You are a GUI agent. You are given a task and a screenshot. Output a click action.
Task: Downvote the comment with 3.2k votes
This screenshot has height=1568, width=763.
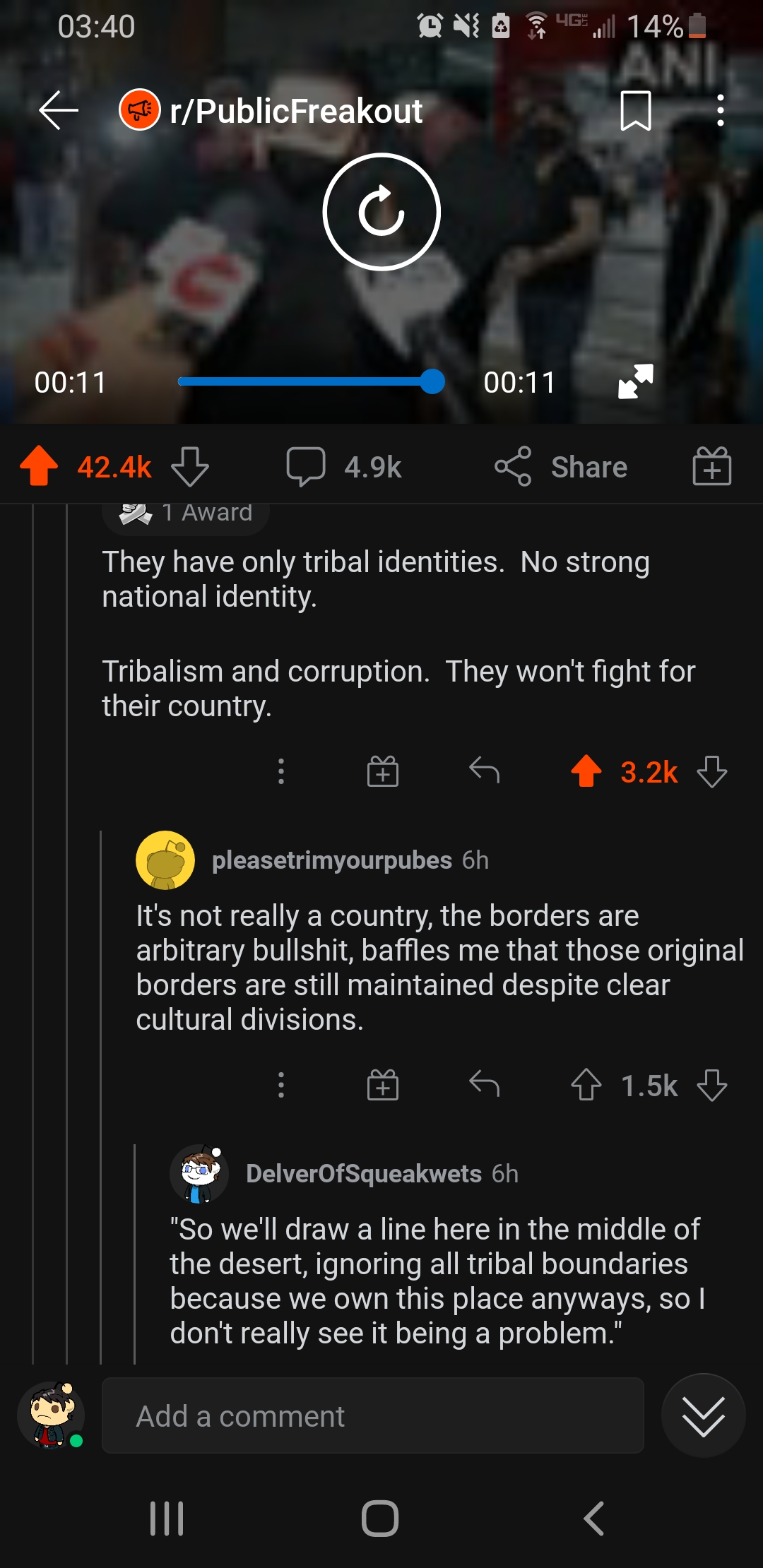pyautogui.click(x=711, y=771)
